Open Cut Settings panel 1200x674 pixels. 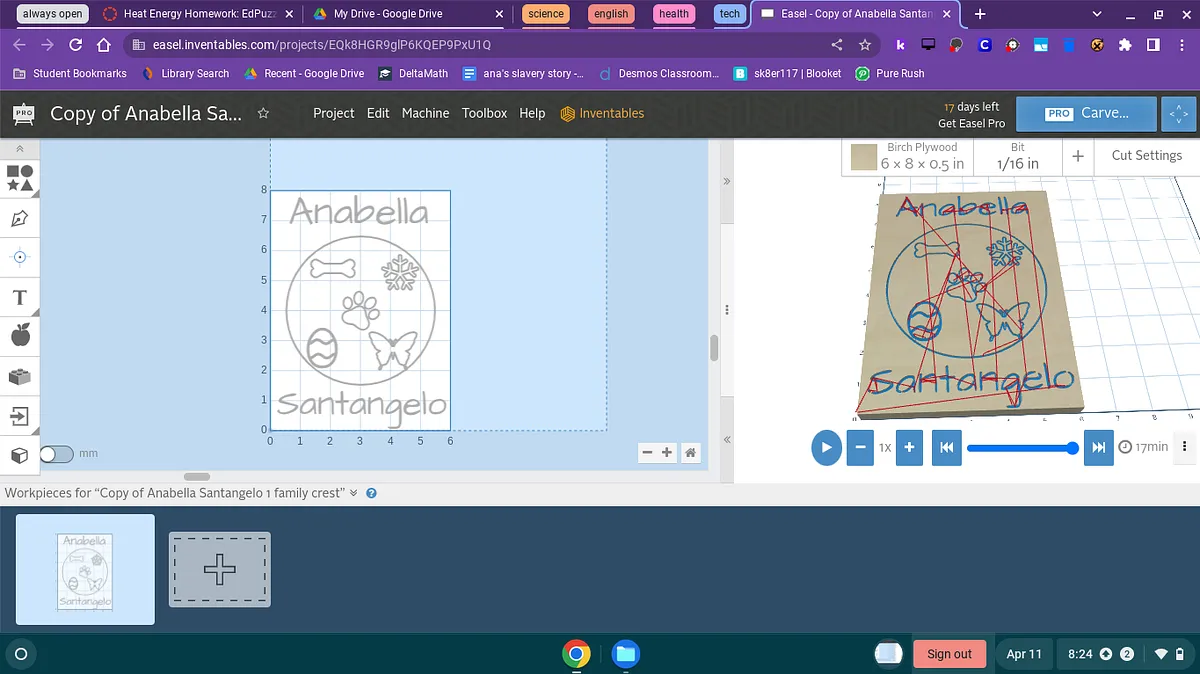[1146, 156]
